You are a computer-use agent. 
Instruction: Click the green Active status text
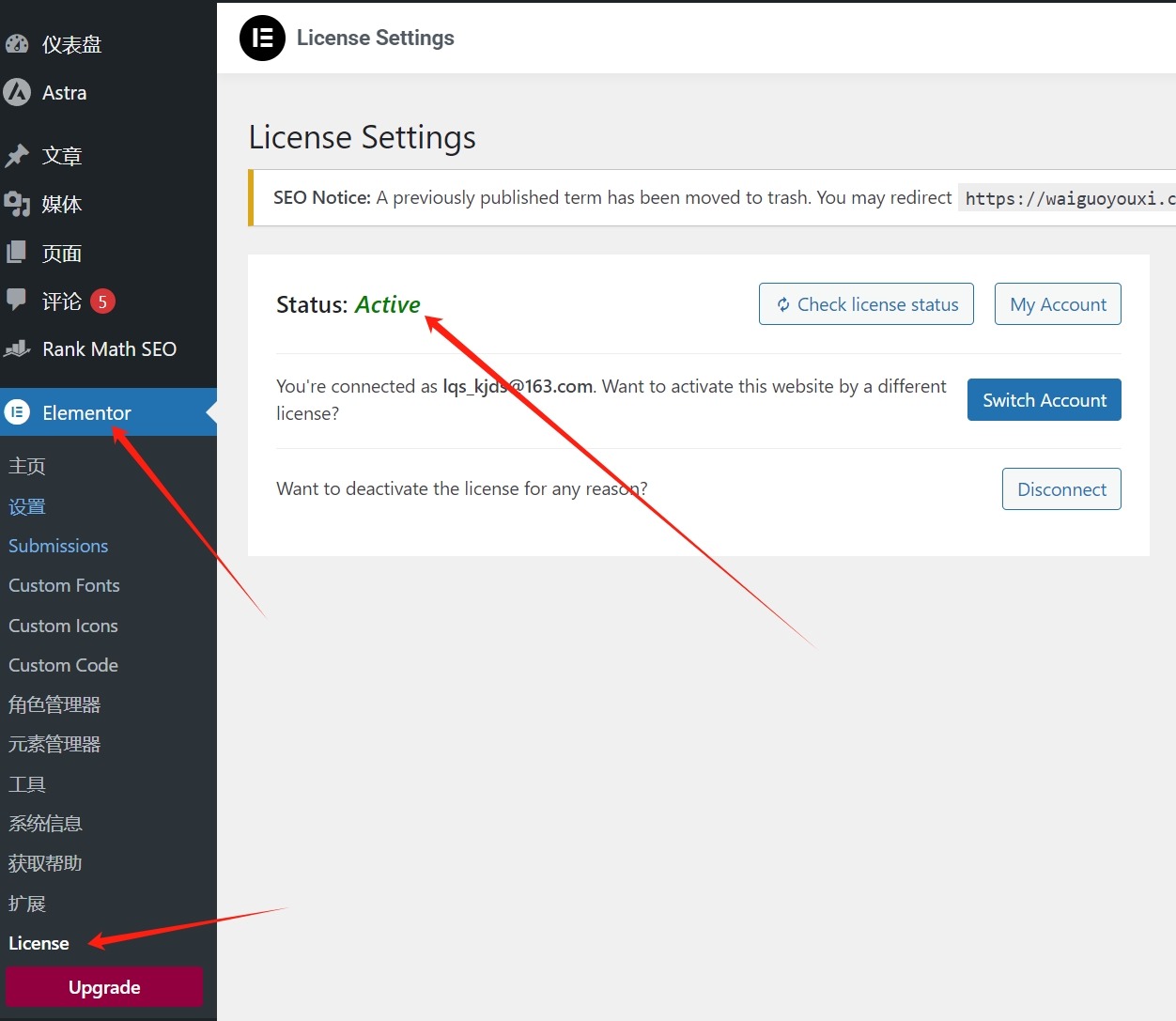pos(387,304)
